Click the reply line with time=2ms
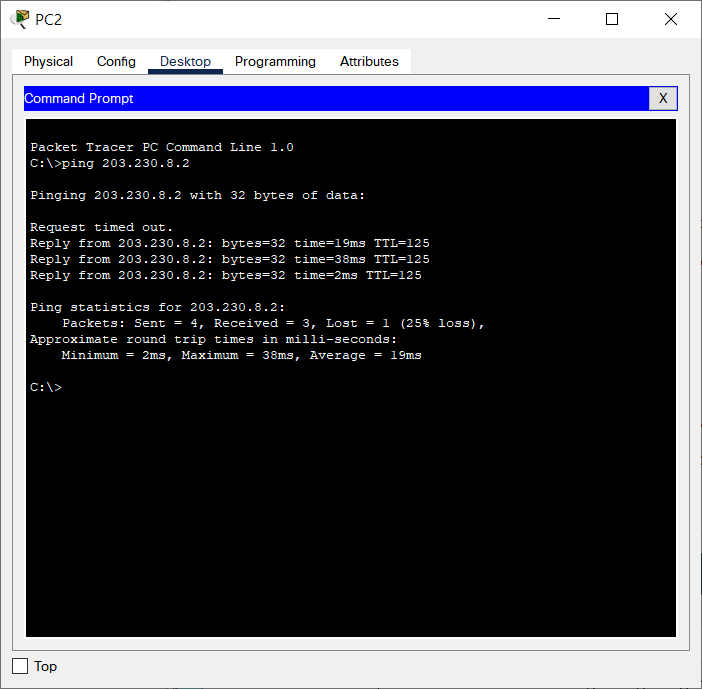 [226, 275]
